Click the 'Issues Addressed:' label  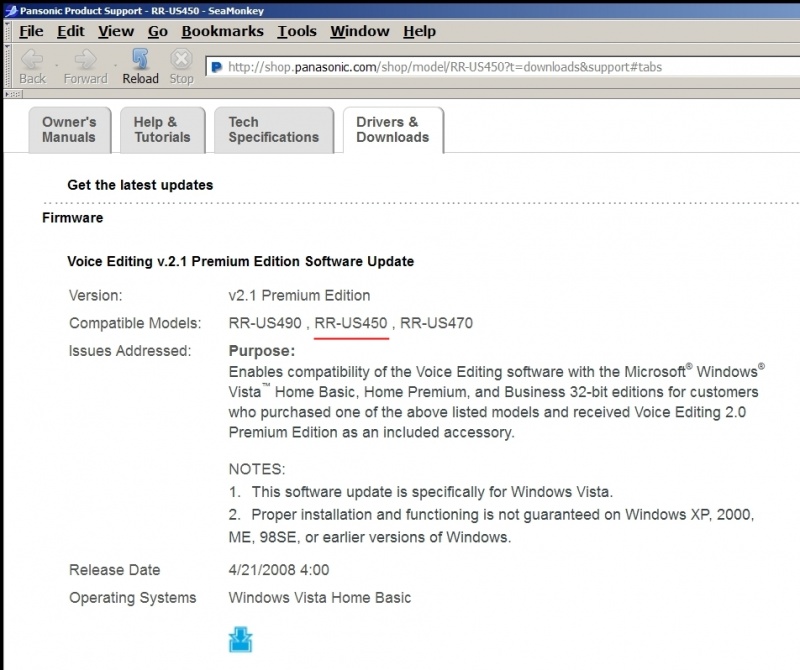130,351
